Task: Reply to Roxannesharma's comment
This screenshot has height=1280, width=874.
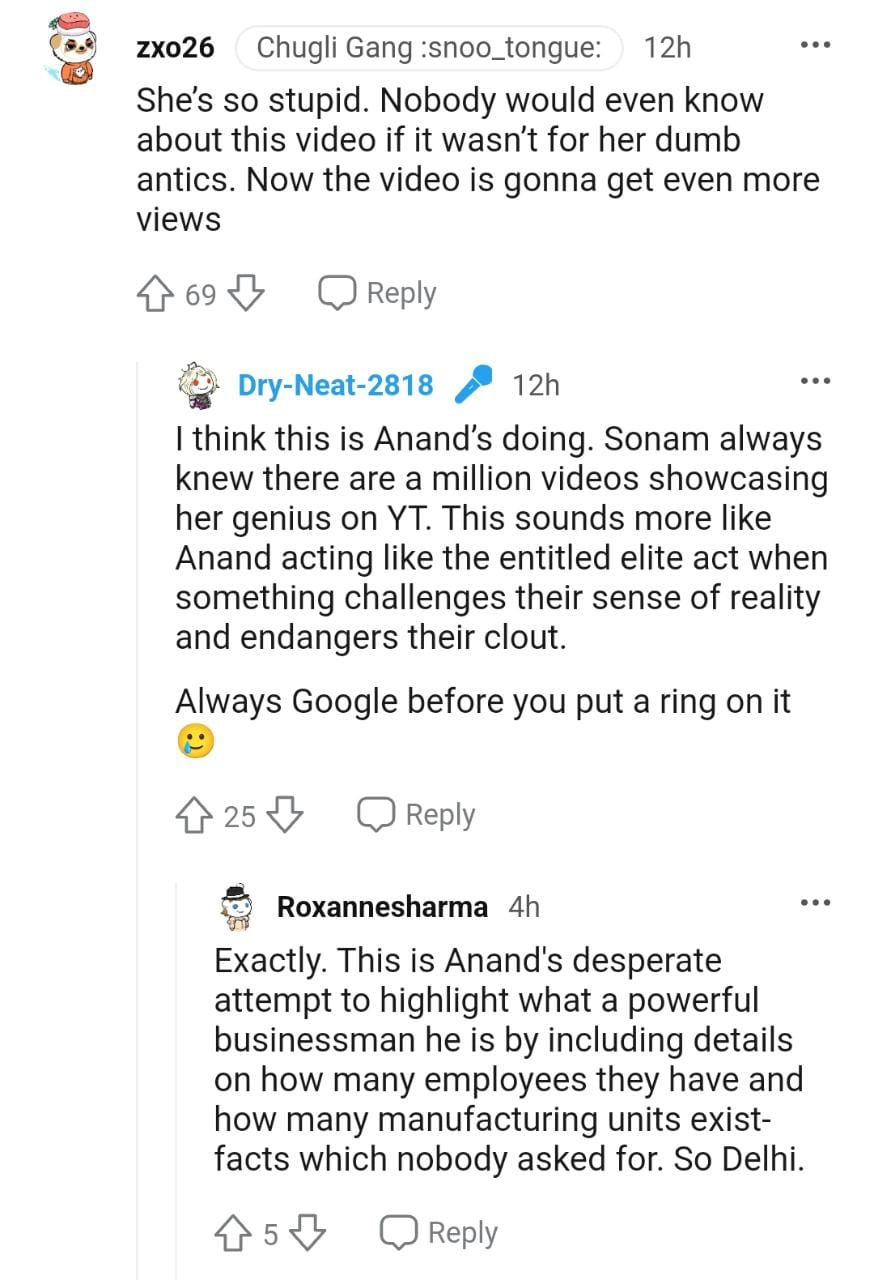Action: point(439,1234)
